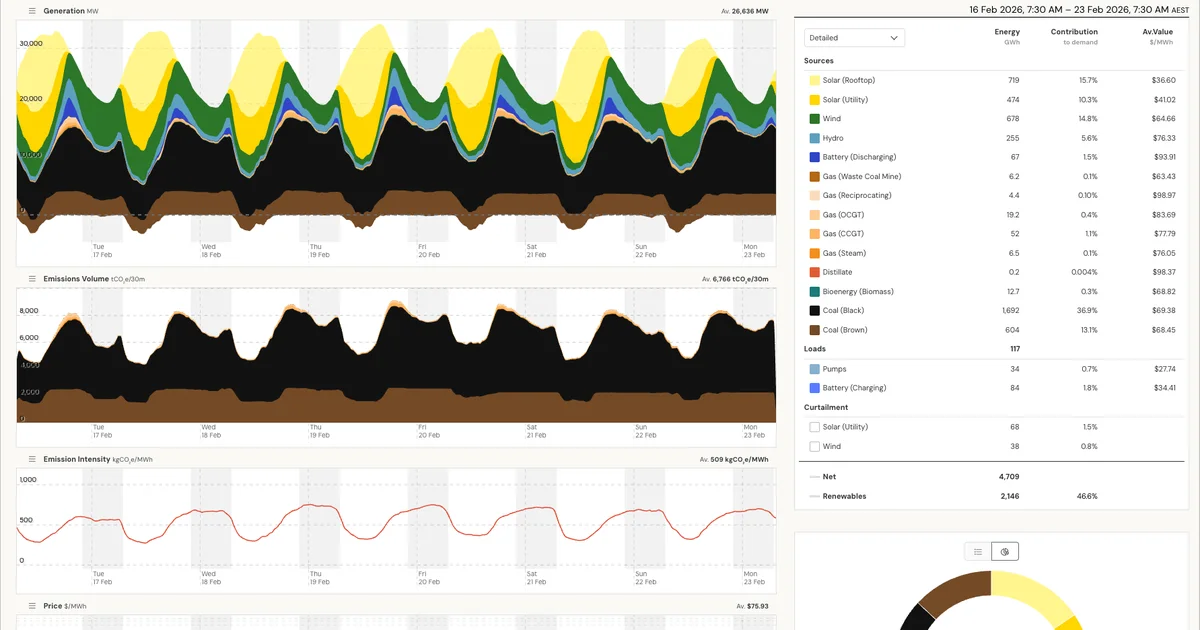Switch the breakdown to table list view
1200x630 pixels.
[976, 550]
